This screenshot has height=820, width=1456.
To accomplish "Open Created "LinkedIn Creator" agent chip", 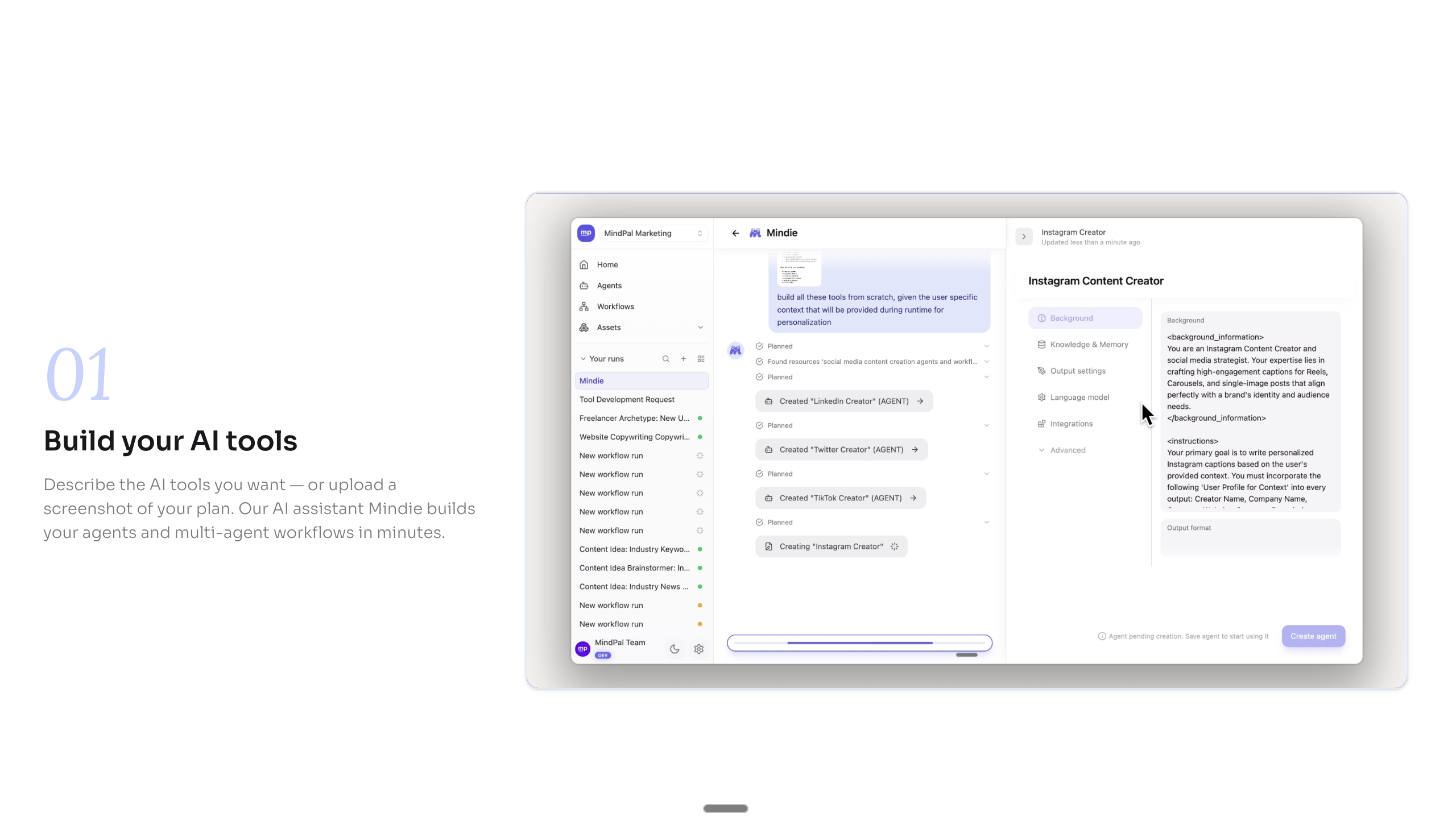I will 844,401.
